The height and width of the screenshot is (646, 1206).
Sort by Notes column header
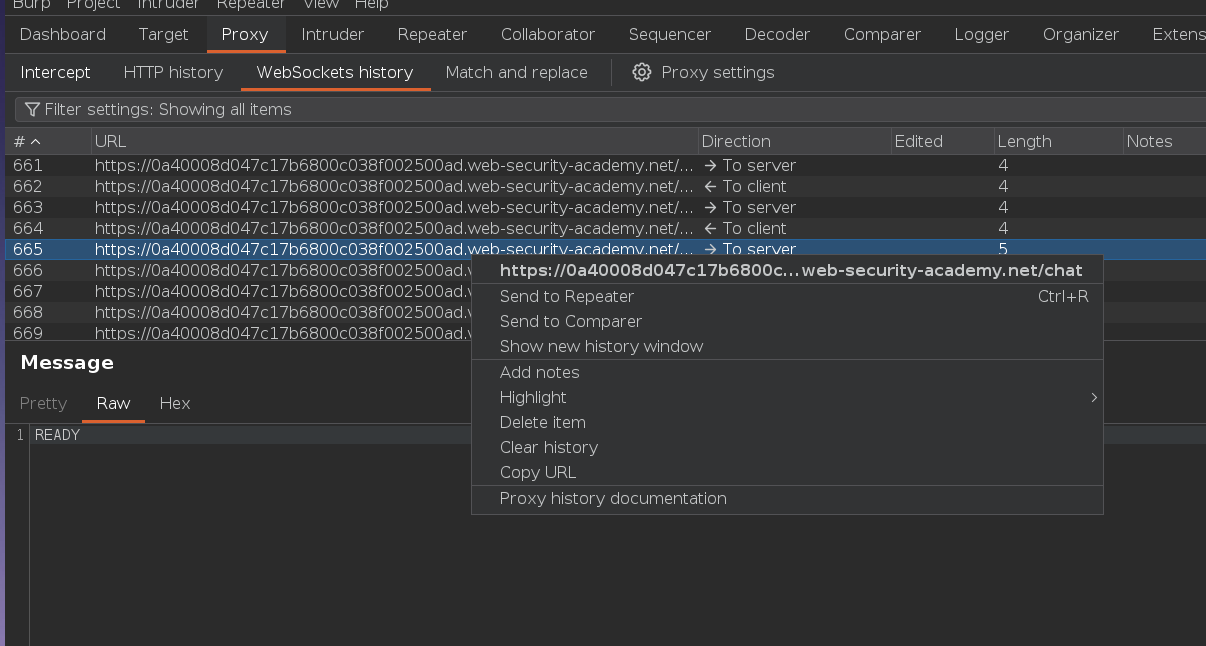(x=1164, y=141)
